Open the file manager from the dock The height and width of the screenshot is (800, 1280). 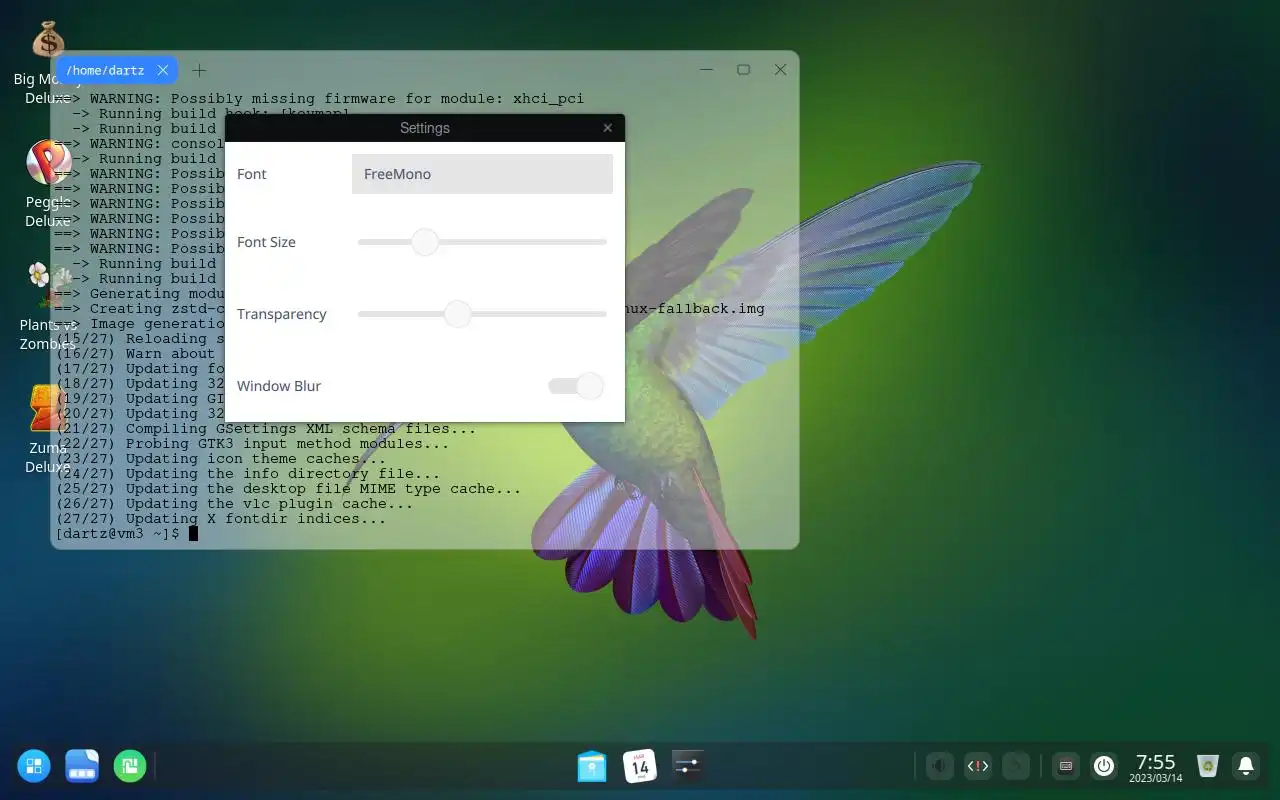coord(592,766)
